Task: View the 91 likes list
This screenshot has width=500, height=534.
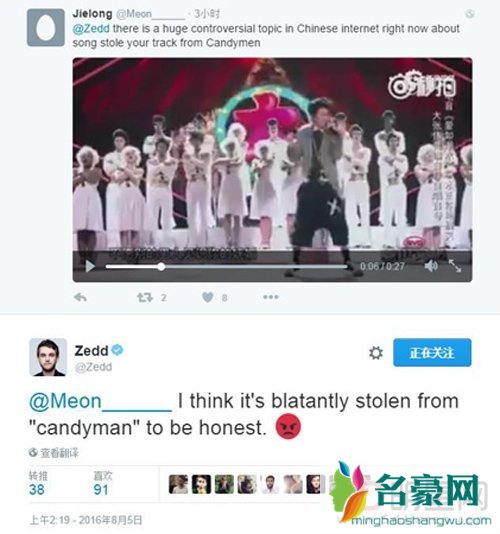Action: [x=102, y=483]
